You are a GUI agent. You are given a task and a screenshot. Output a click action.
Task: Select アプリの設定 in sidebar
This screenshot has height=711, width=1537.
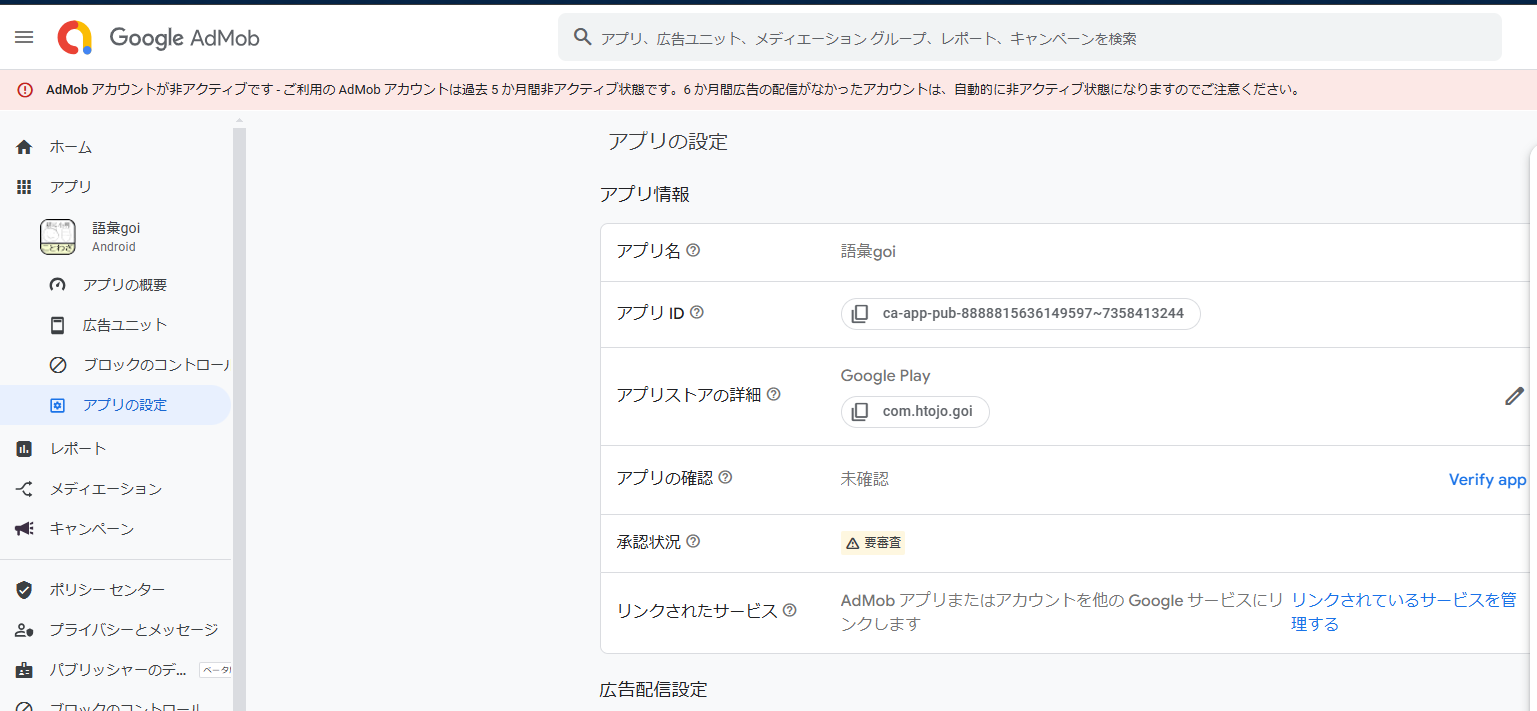click(x=116, y=405)
